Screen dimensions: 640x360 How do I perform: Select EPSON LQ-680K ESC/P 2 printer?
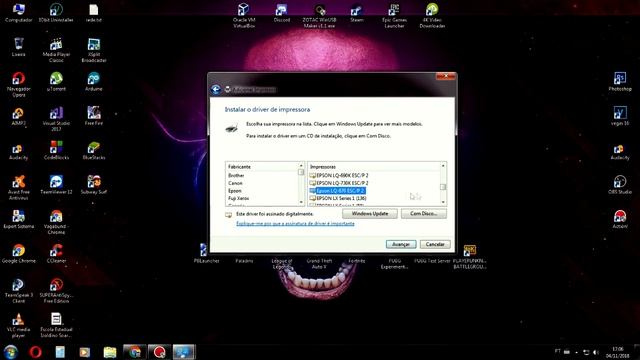tap(339, 175)
